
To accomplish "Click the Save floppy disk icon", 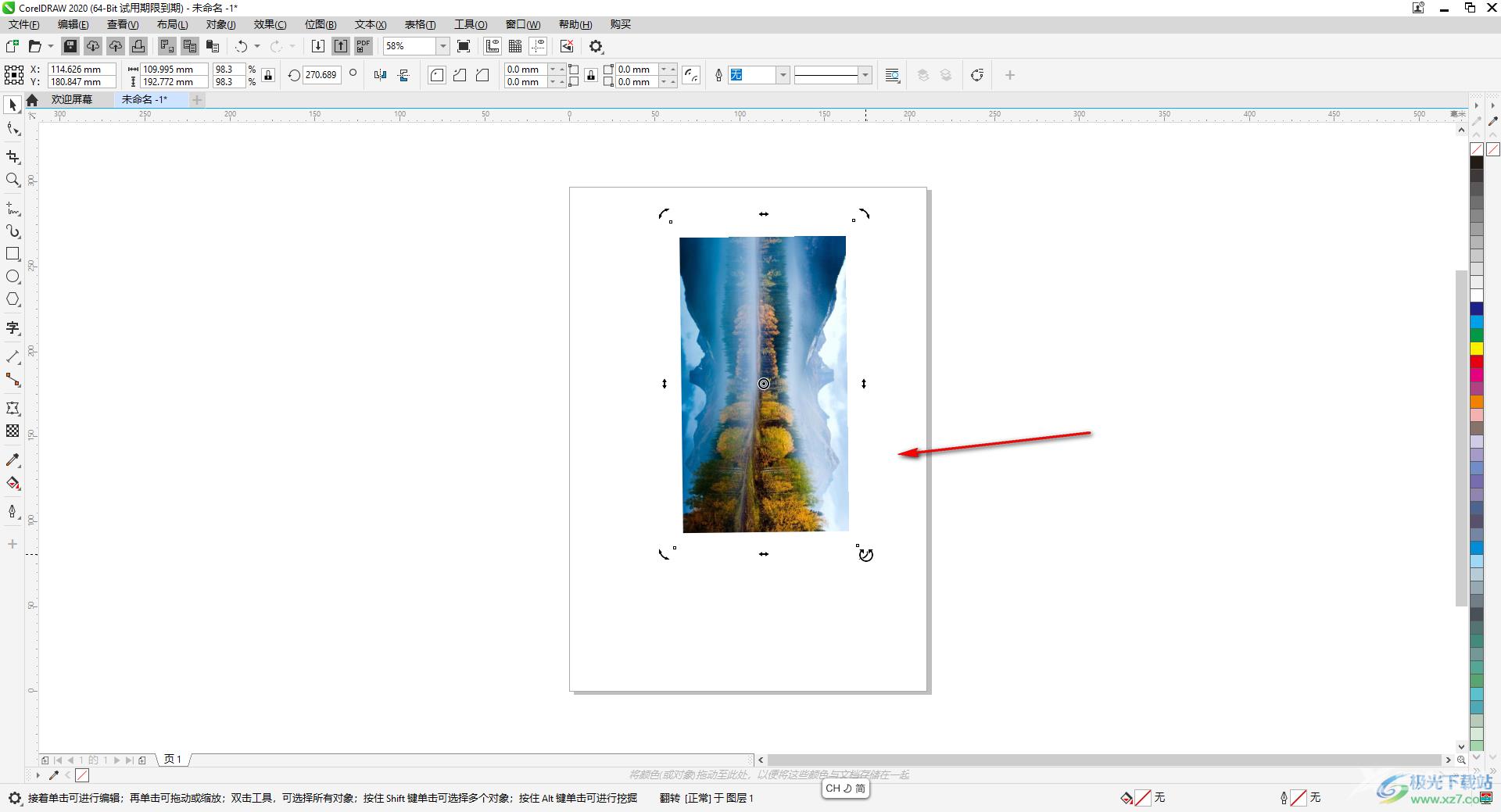I will click(x=70, y=46).
